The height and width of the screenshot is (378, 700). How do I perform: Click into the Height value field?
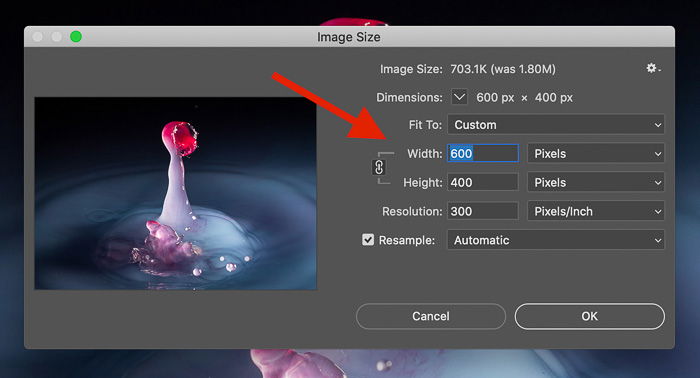point(483,183)
